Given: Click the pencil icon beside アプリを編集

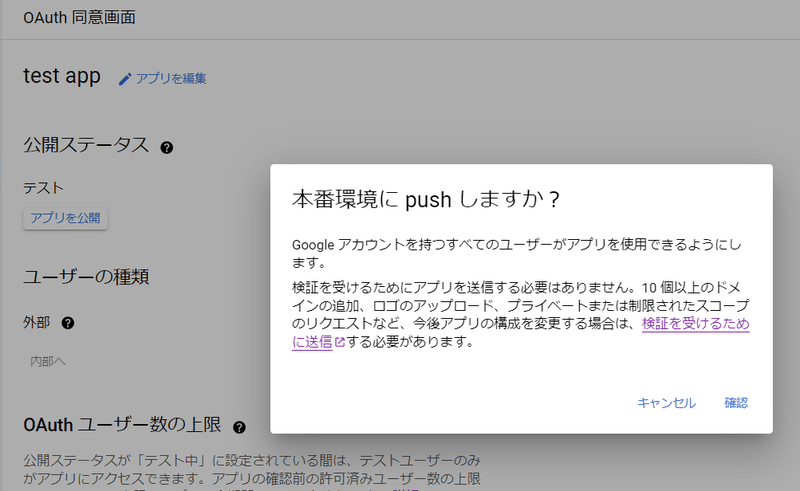Looking at the screenshot, I should tap(125, 79).
